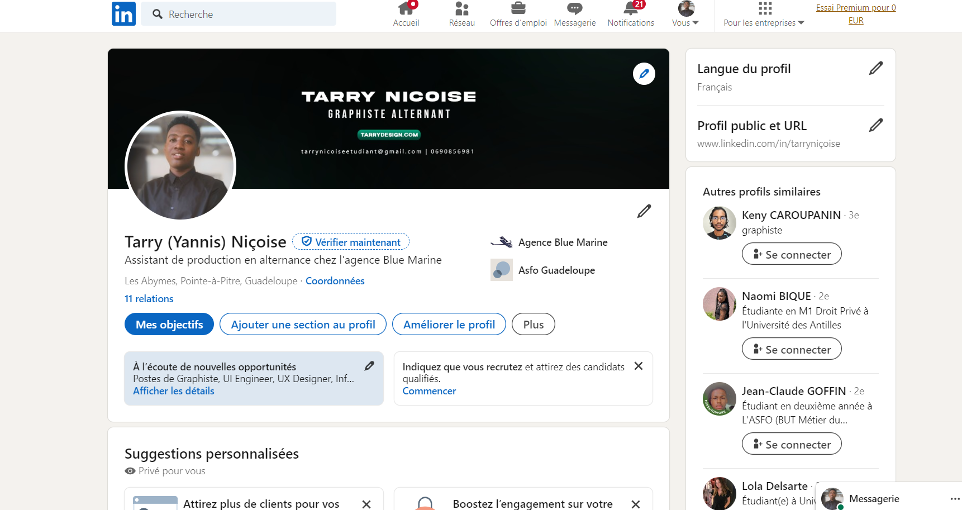
Task: Click the Asfo Guadeloupe logo icon
Action: 501,270
